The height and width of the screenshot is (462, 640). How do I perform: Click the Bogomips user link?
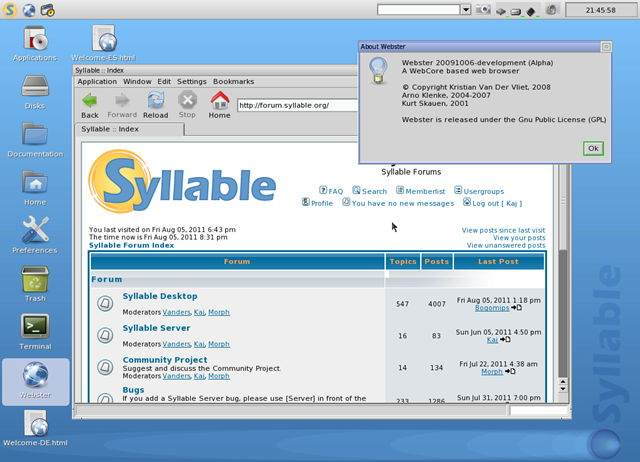[492, 308]
